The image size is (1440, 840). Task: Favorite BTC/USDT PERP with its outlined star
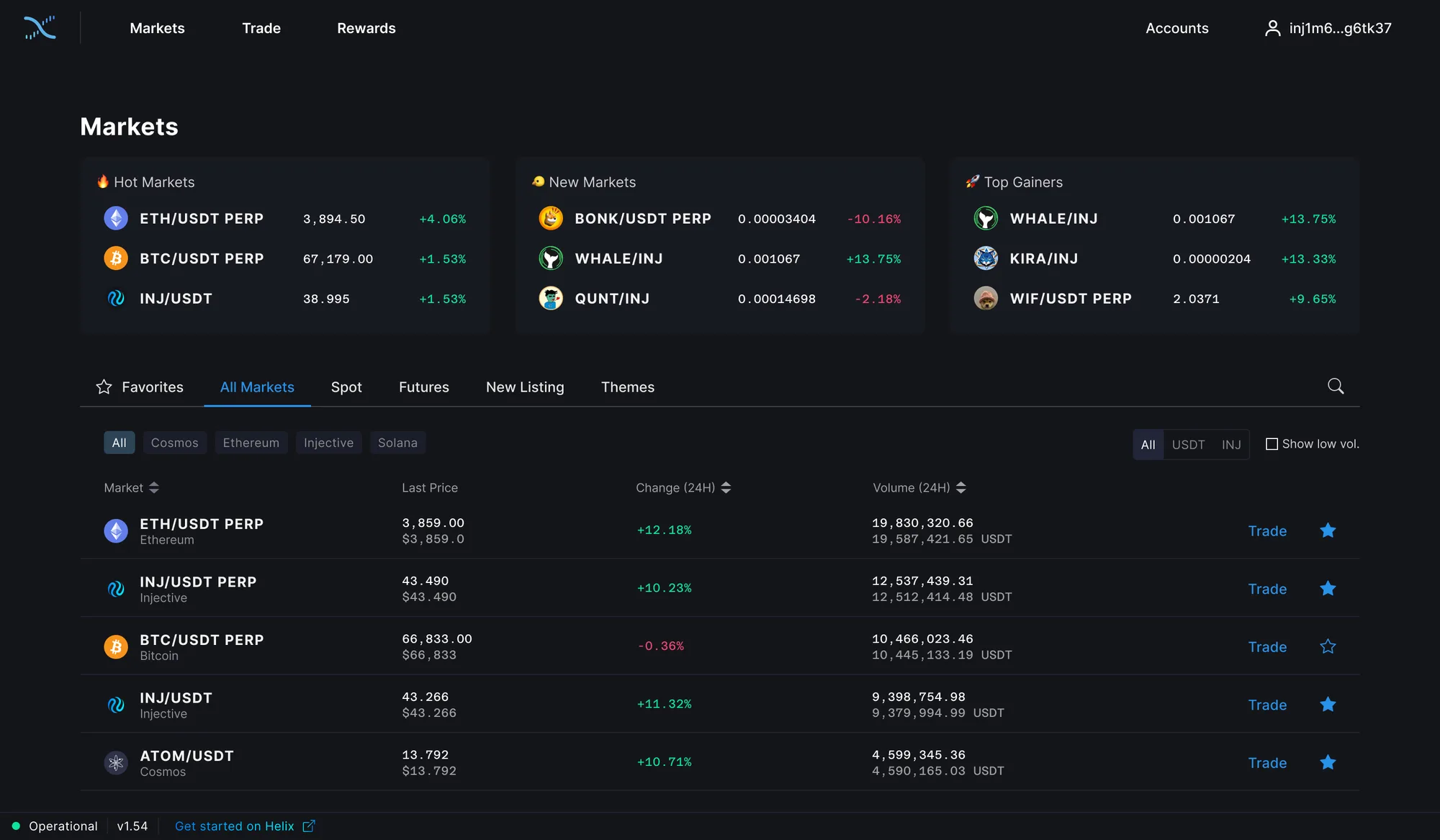[1328, 646]
